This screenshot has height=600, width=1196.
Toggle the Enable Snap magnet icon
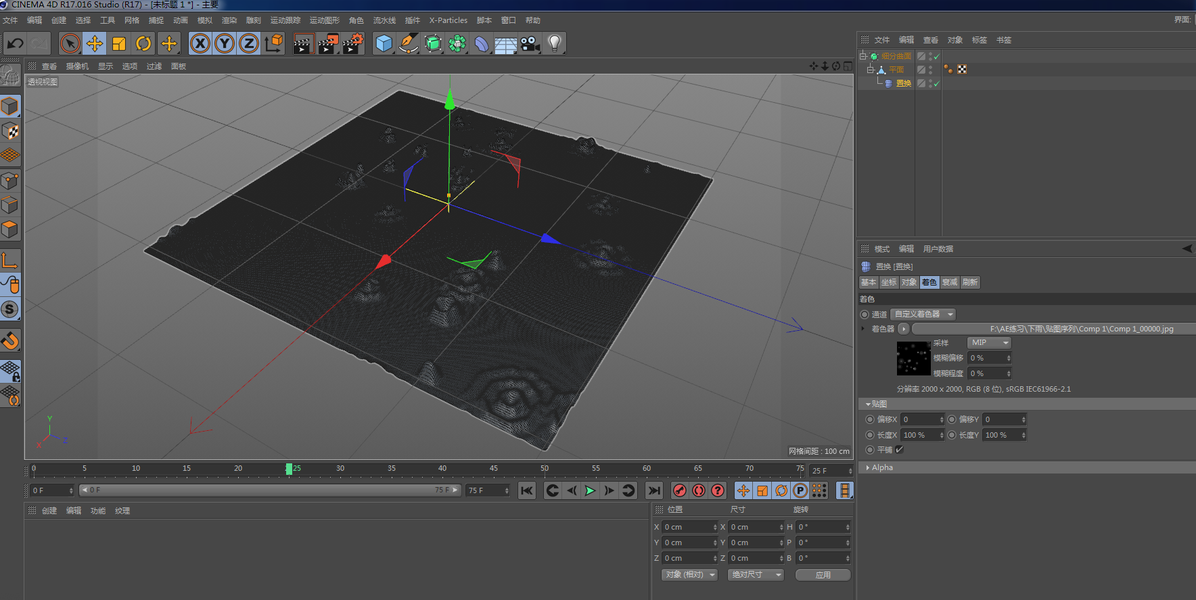point(10,339)
